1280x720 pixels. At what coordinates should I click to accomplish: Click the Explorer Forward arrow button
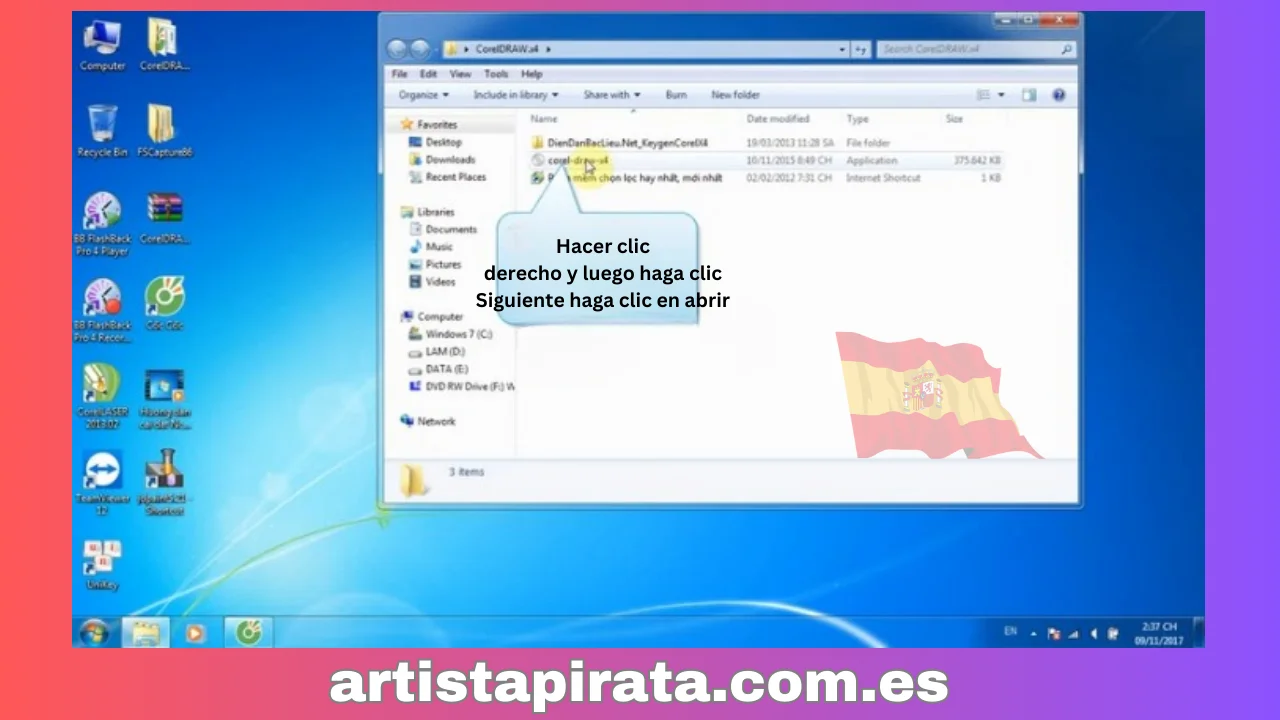(x=419, y=49)
